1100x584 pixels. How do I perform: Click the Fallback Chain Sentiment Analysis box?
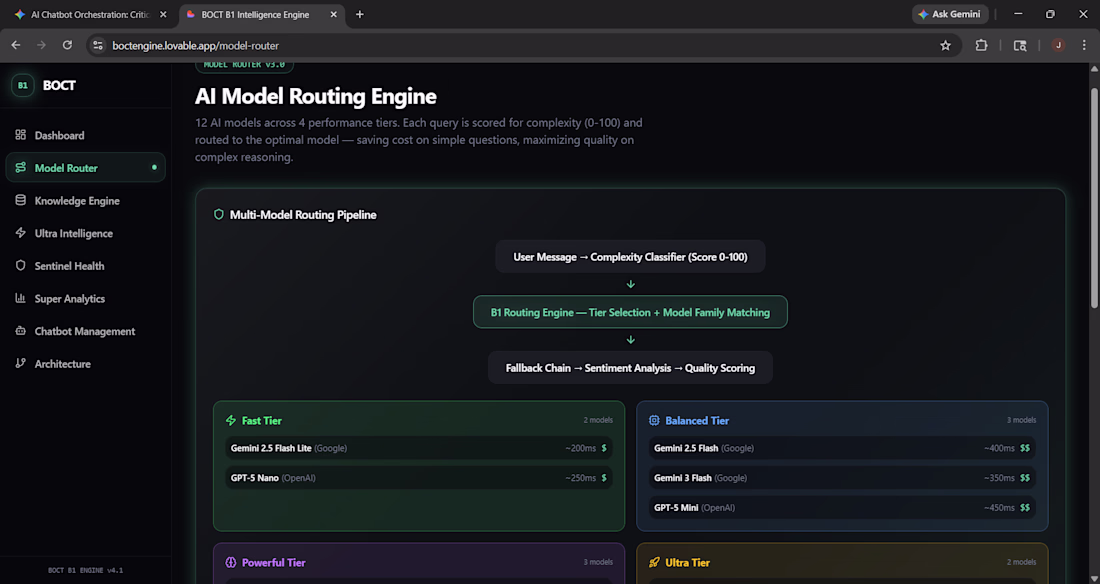630,368
